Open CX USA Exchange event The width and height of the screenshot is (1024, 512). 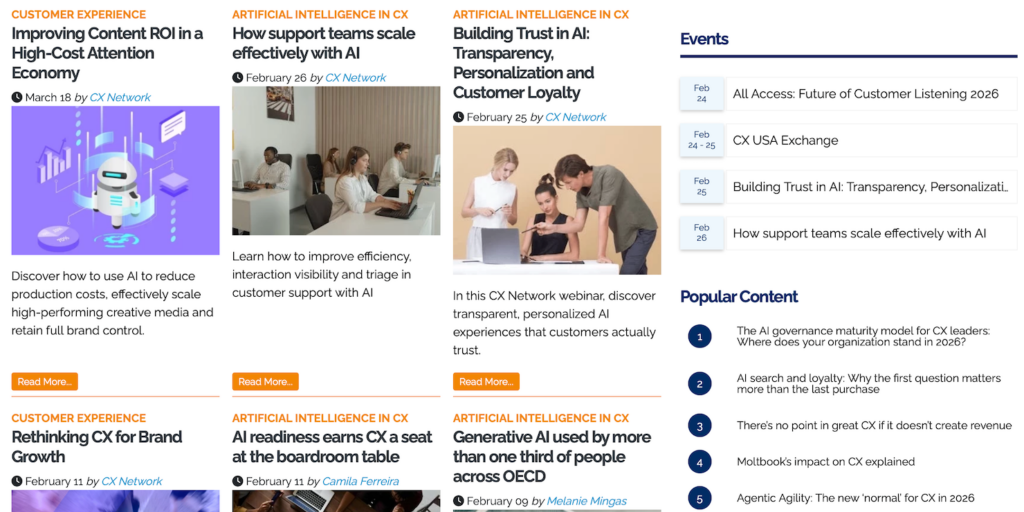tap(785, 140)
